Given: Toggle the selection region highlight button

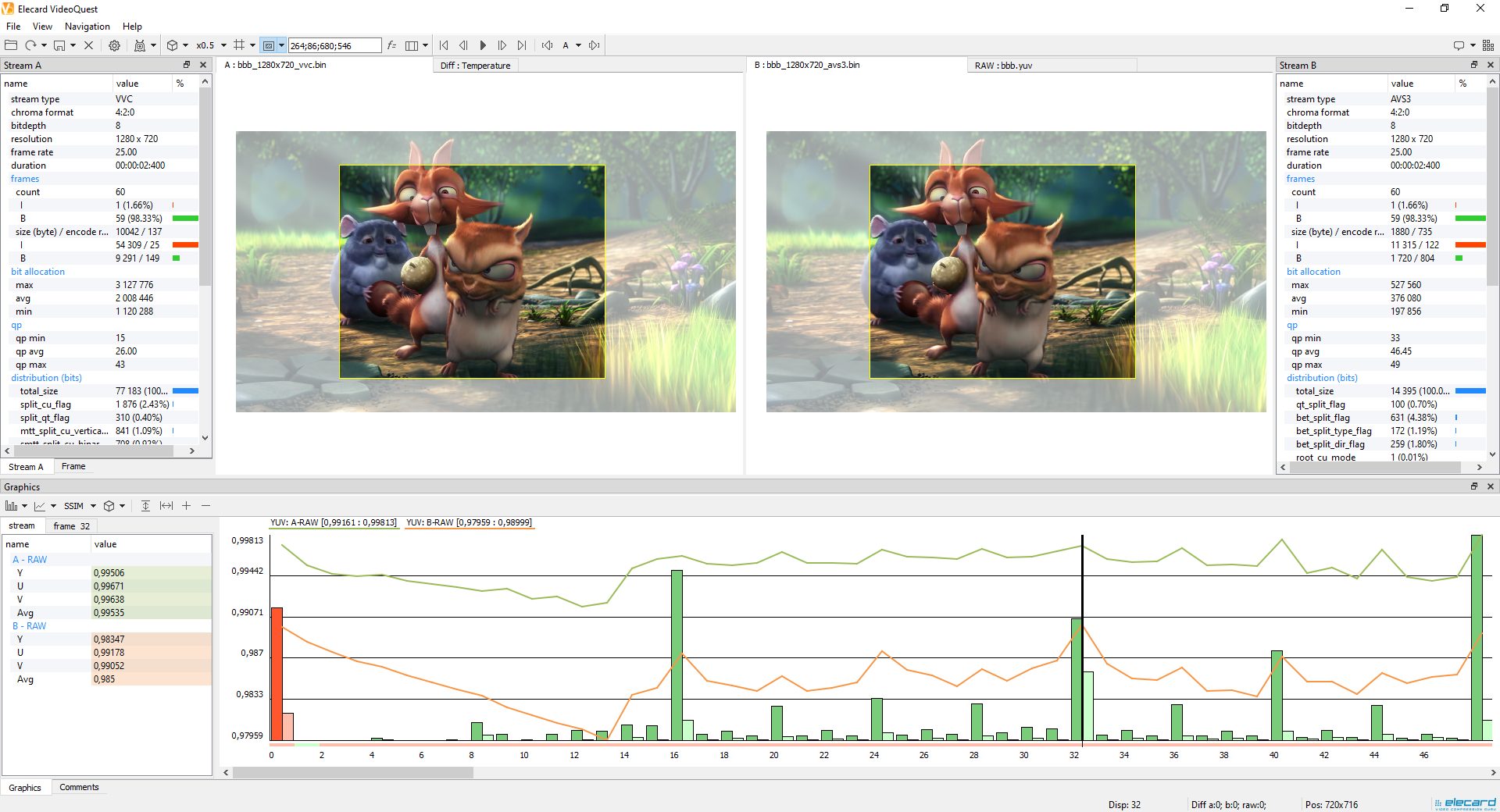Looking at the screenshot, I should [268, 45].
